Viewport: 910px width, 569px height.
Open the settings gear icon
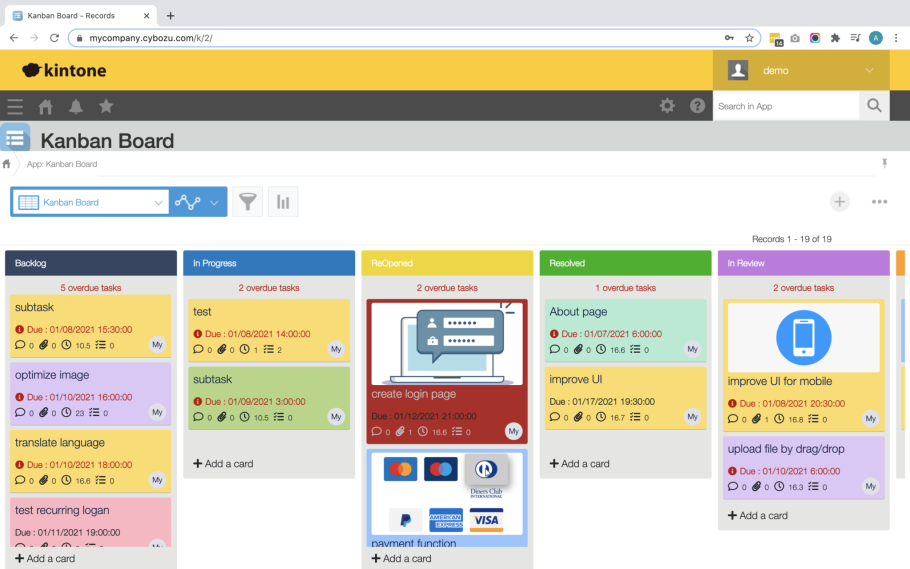(667, 106)
